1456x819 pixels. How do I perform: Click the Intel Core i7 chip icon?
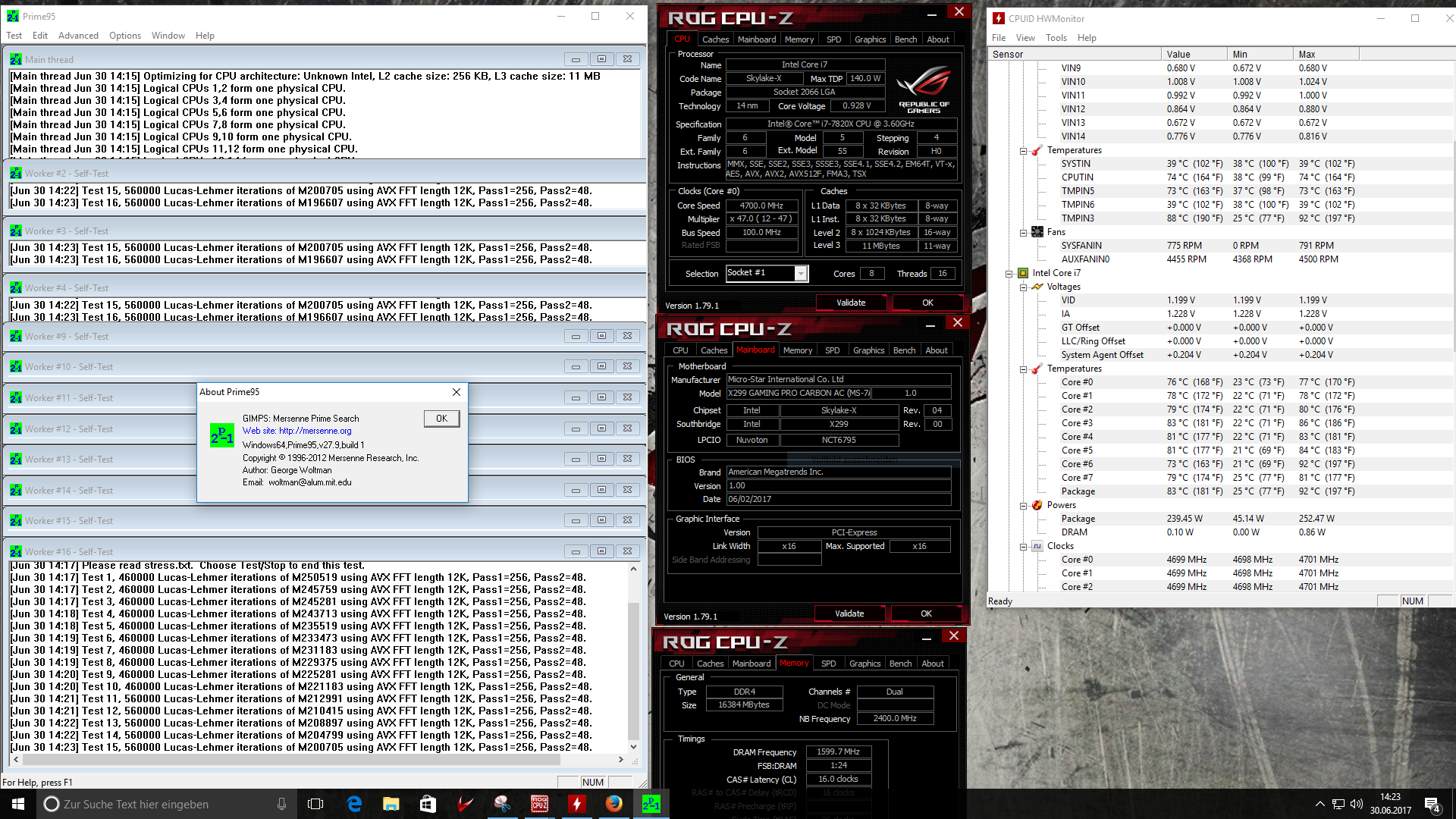(1022, 273)
